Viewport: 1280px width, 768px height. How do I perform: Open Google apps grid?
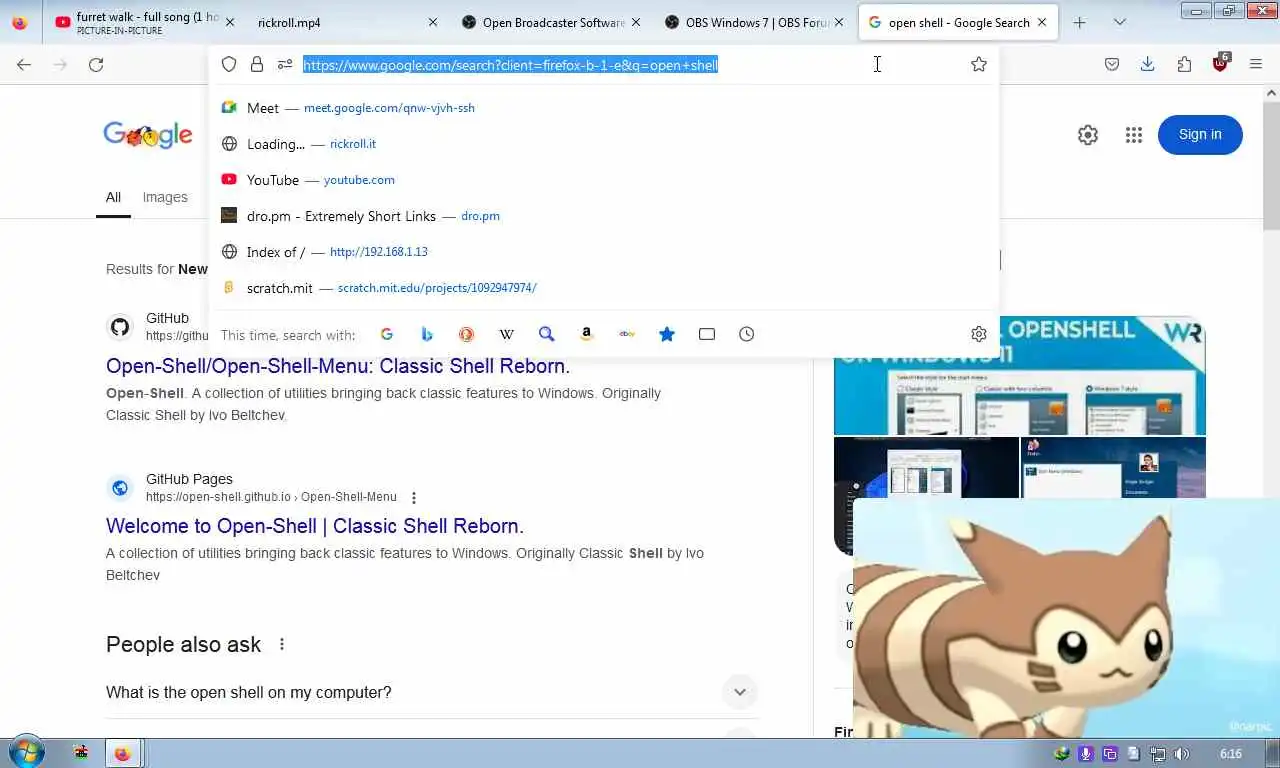pos(1133,135)
